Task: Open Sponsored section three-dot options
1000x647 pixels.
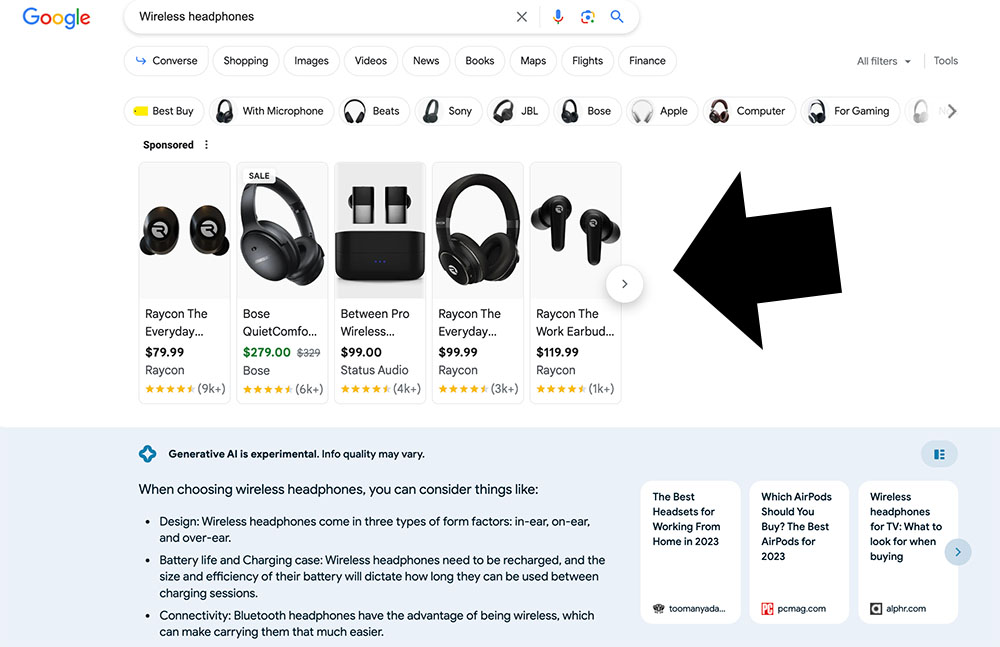Action: (x=207, y=145)
